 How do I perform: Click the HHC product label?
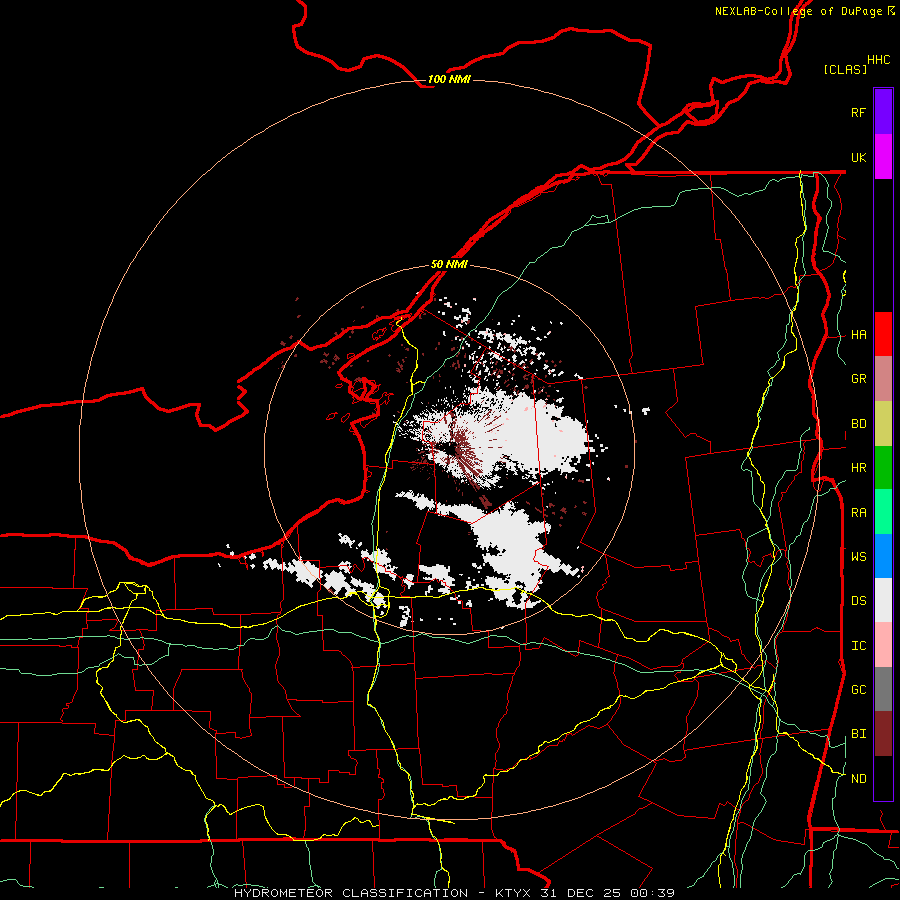click(878, 60)
